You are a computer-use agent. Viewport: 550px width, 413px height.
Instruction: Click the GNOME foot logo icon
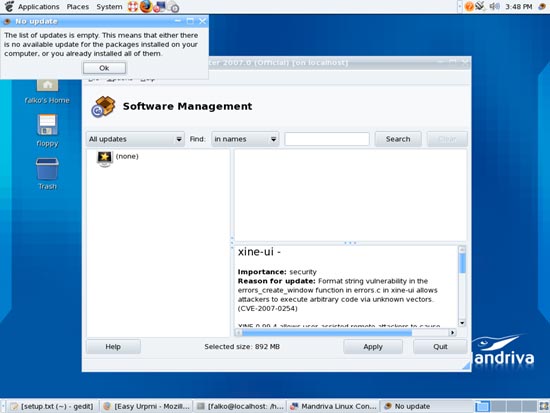click(9, 6)
